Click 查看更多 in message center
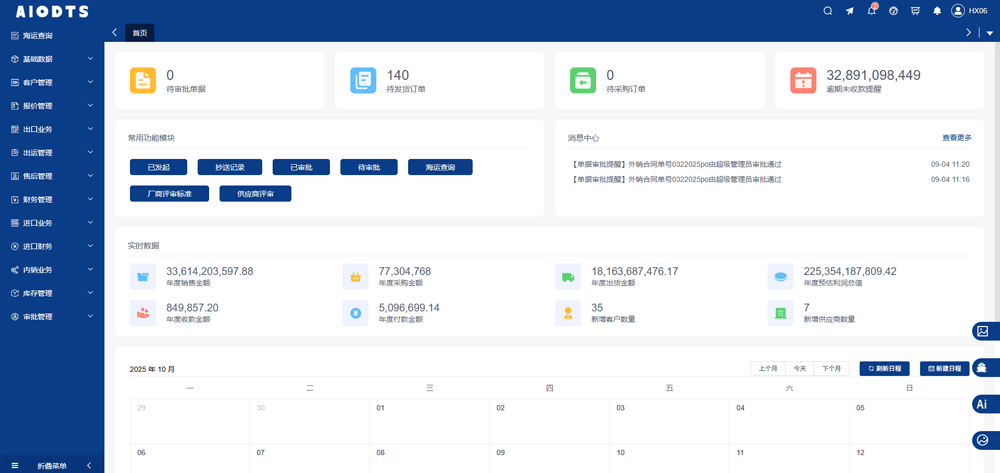 (x=955, y=138)
